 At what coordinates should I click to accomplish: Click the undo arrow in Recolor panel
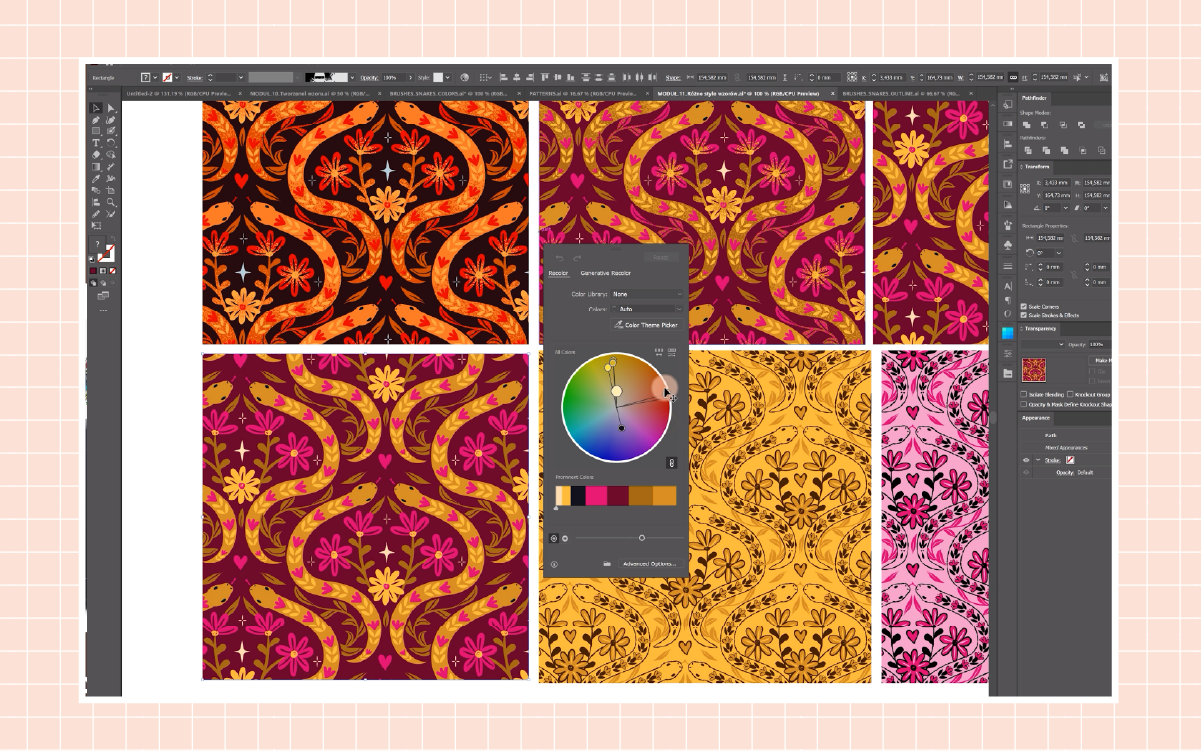click(560, 258)
